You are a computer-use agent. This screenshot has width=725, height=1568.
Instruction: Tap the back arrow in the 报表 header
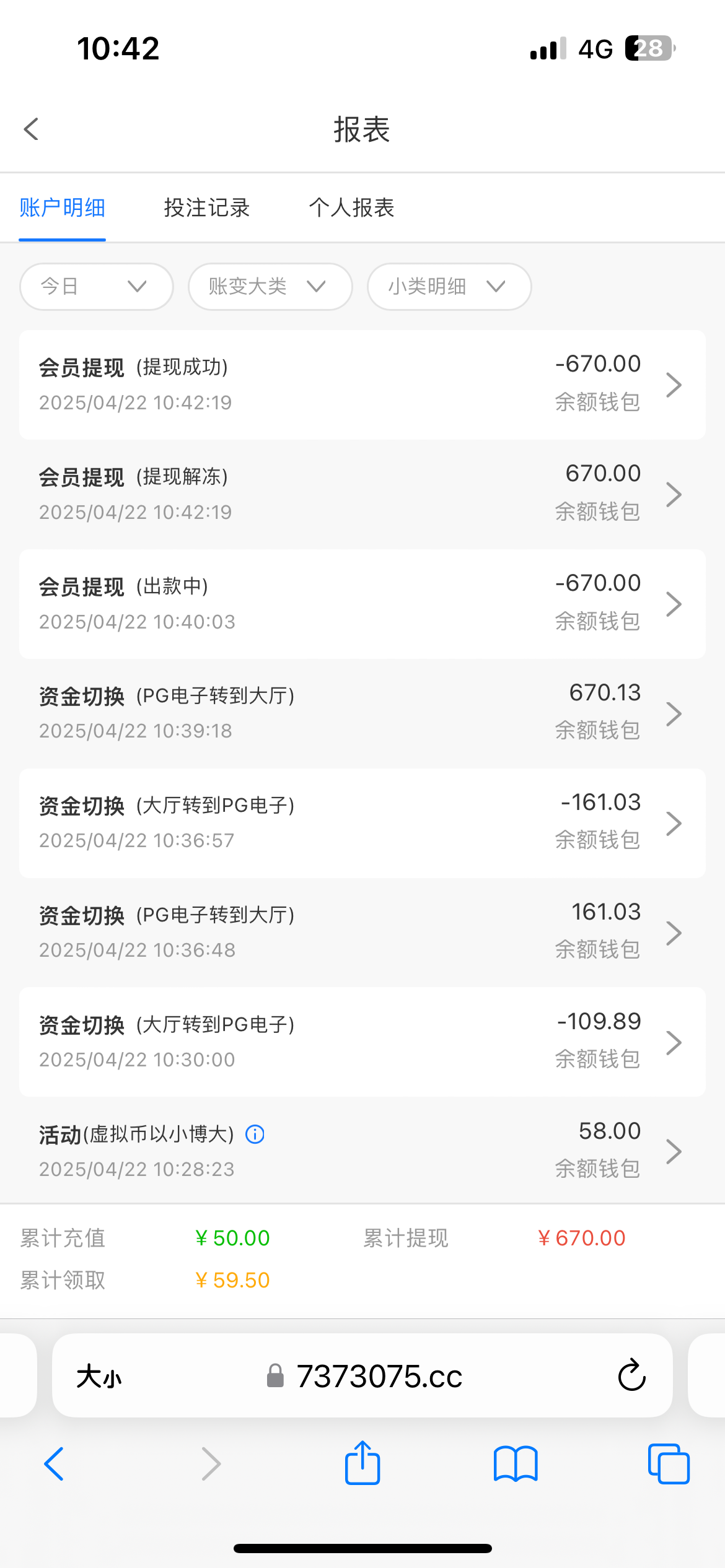coord(31,129)
